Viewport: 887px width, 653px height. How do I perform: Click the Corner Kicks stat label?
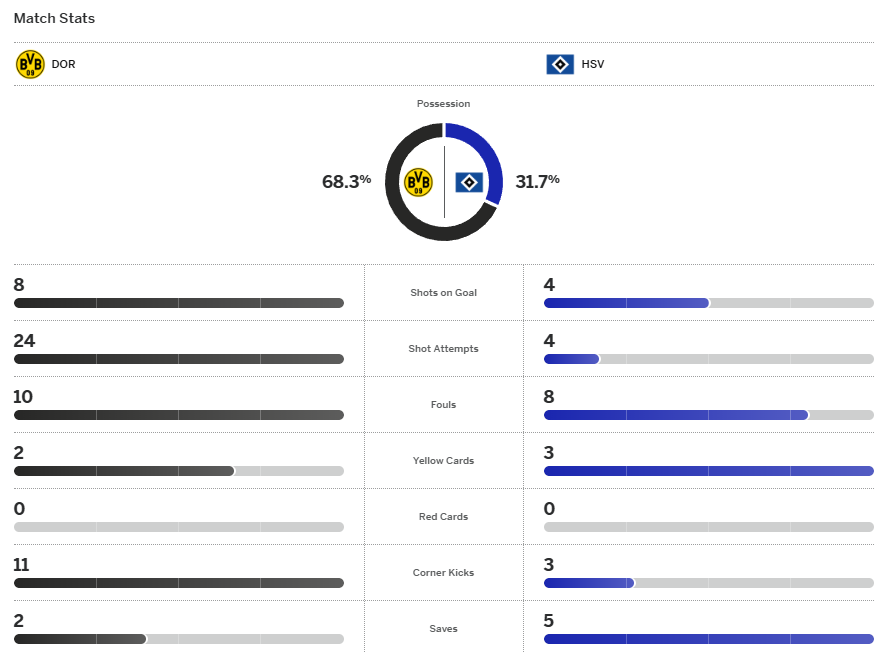point(443,573)
